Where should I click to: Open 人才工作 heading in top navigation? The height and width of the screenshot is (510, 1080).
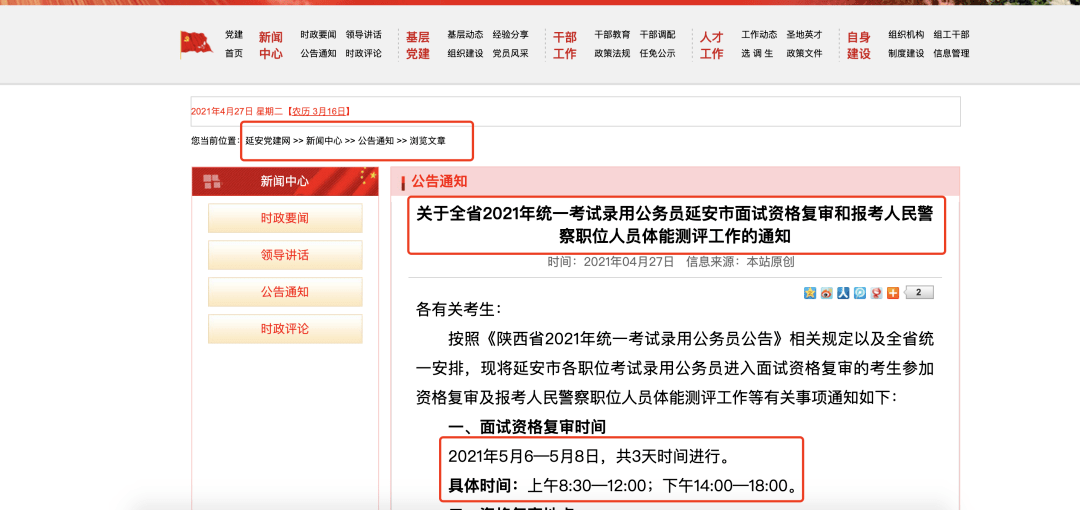tap(712, 45)
